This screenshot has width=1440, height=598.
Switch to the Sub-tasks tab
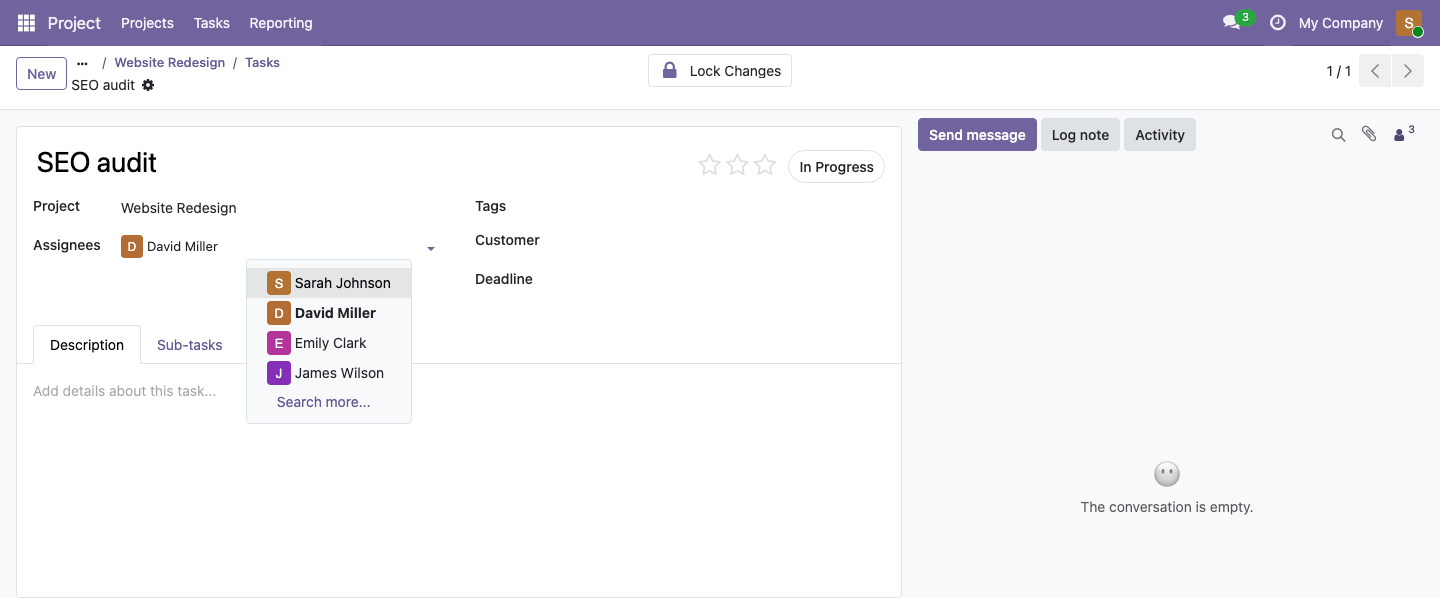click(189, 345)
